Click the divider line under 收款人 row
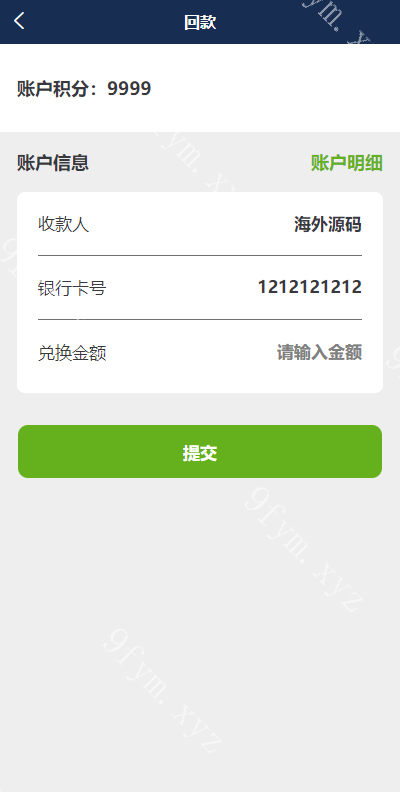This screenshot has width=400, height=792. [200, 256]
